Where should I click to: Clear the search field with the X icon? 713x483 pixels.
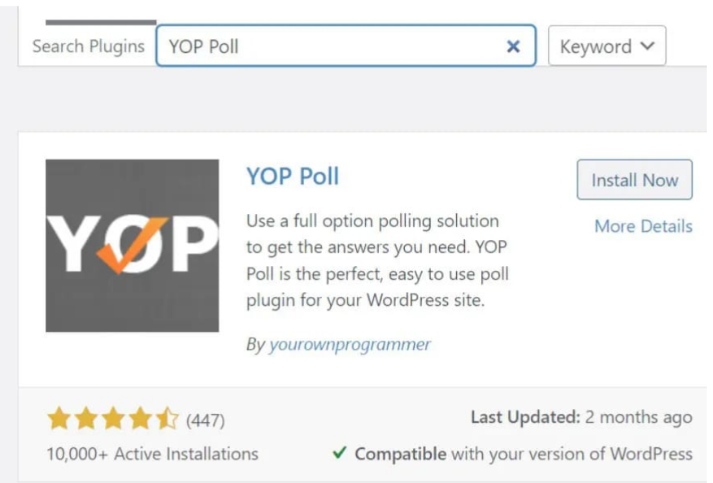pos(513,46)
